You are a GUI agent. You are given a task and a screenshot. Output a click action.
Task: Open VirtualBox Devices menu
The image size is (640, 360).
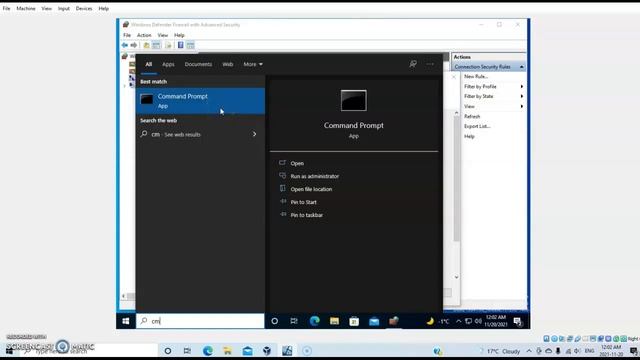[84, 8]
